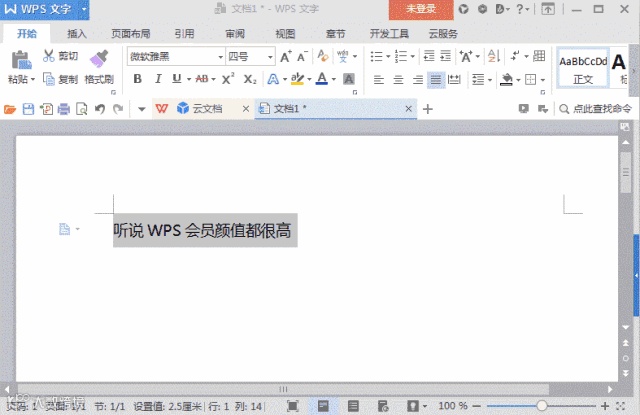
Task: Click the Redo arrow icon
Action: click(118, 109)
